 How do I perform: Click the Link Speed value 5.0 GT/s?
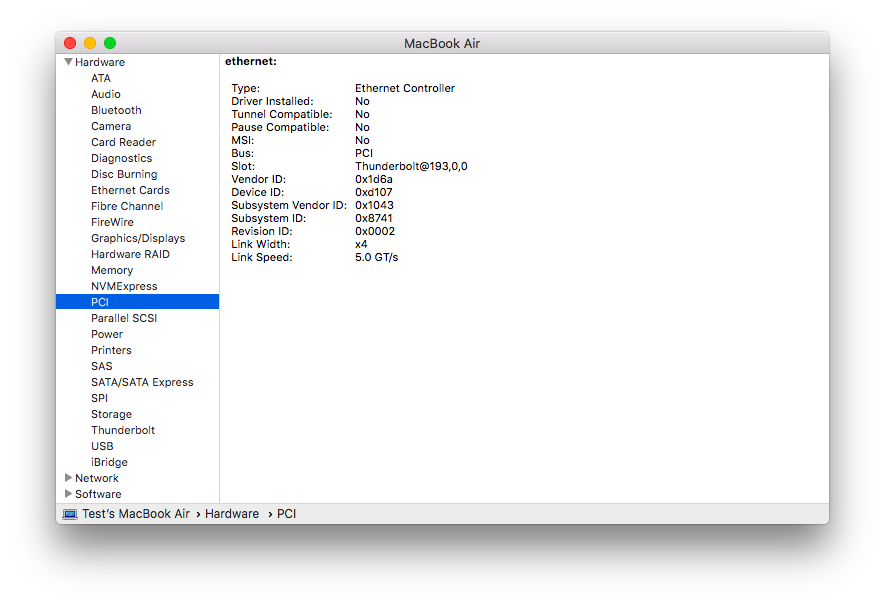click(x=376, y=257)
